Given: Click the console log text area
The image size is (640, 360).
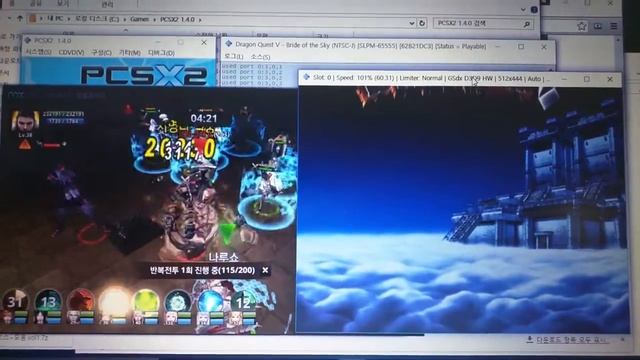Looking at the screenshot, I should click(x=260, y=75).
